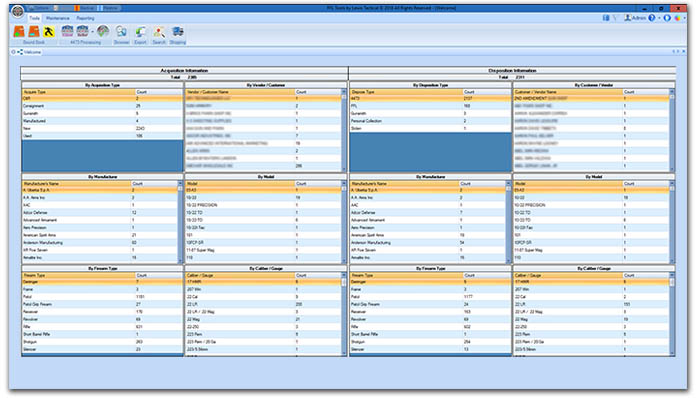Select 10/22 PRECISION in Acquisition By Model
The width and height of the screenshot is (700, 398).
point(263,205)
